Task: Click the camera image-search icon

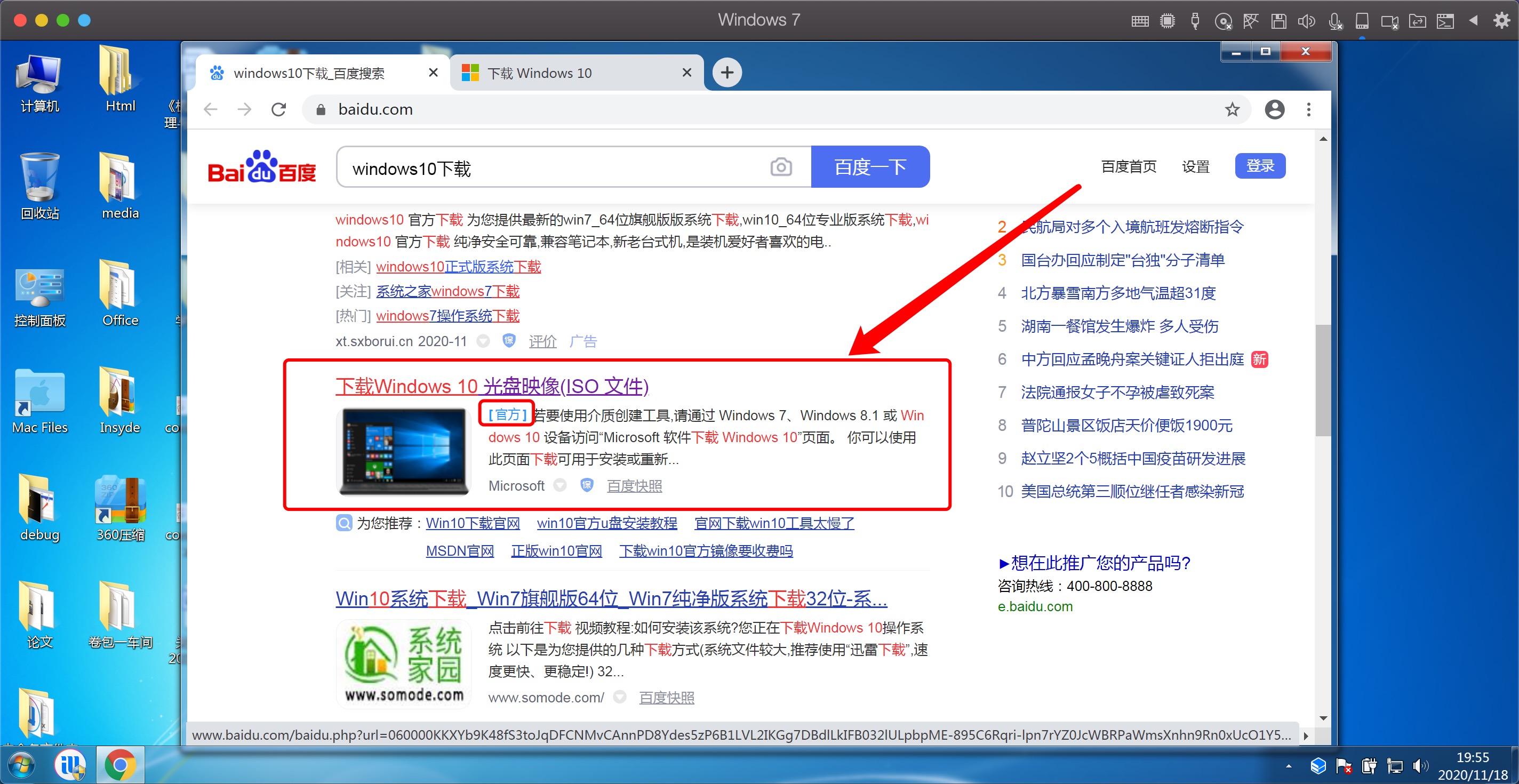Action: (x=781, y=167)
